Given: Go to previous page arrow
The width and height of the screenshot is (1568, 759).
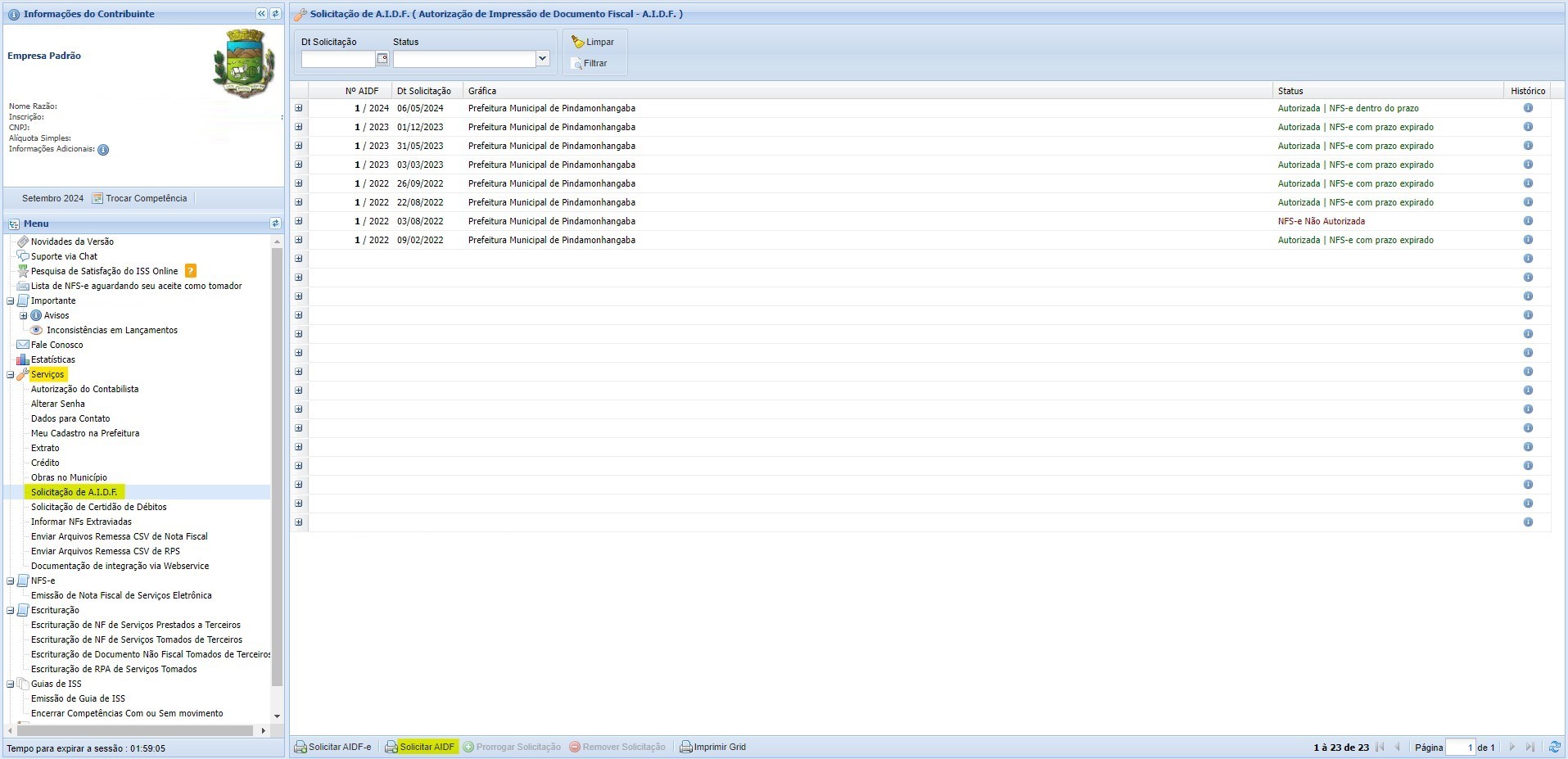Looking at the screenshot, I should click(1398, 747).
